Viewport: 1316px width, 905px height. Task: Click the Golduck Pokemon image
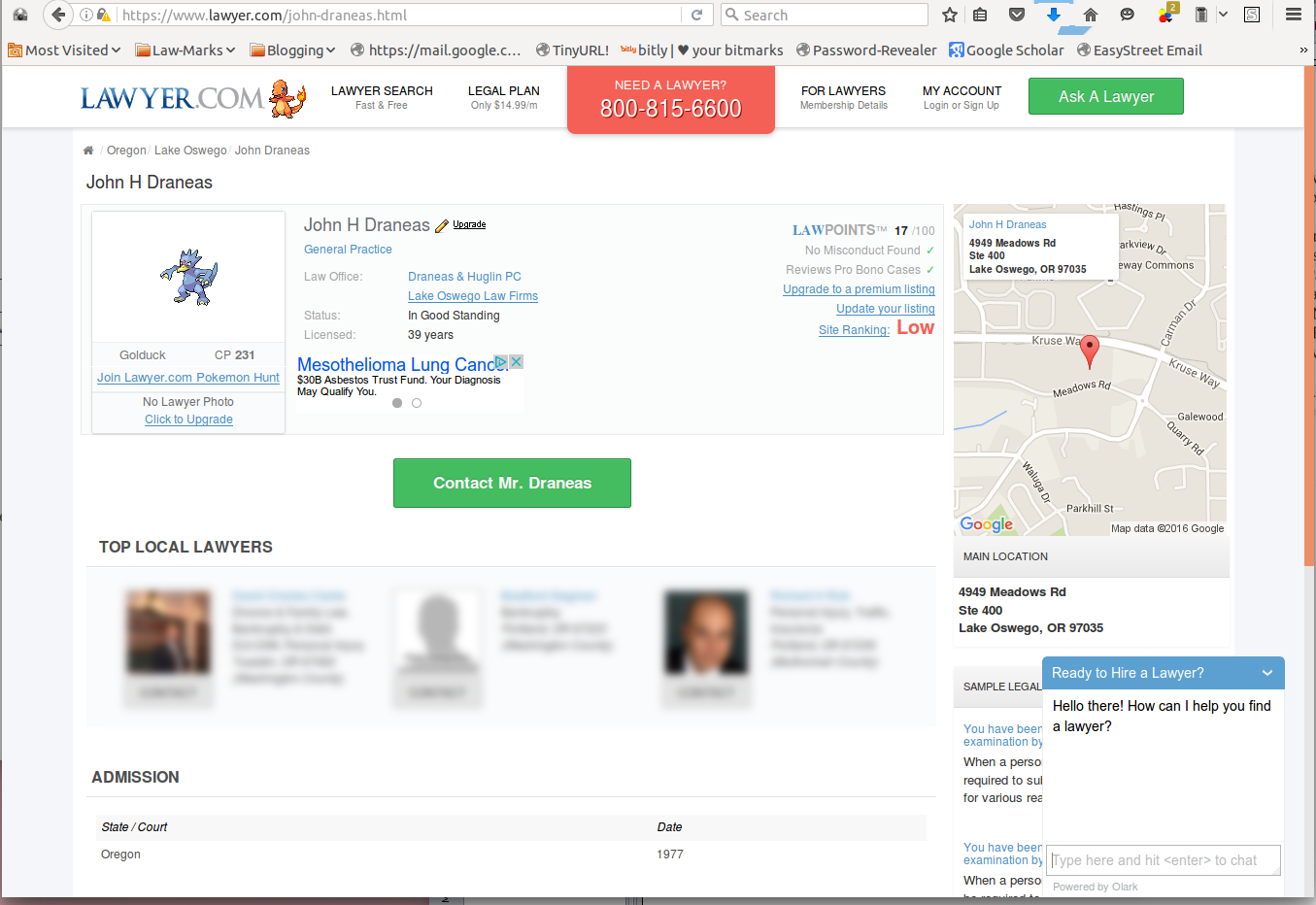click(189, 277)
